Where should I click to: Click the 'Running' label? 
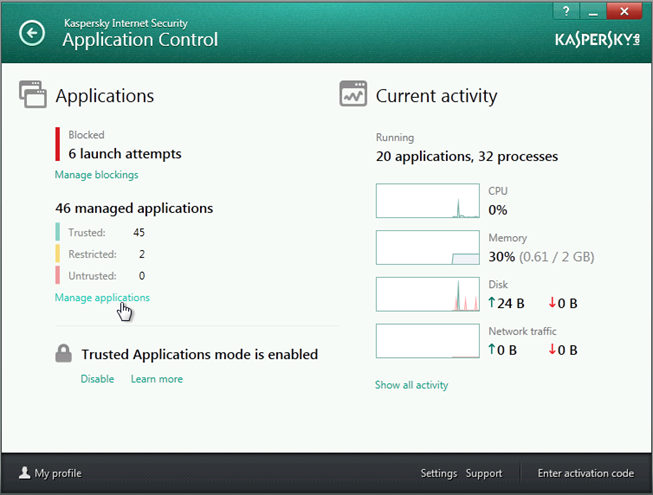(395, 137)
